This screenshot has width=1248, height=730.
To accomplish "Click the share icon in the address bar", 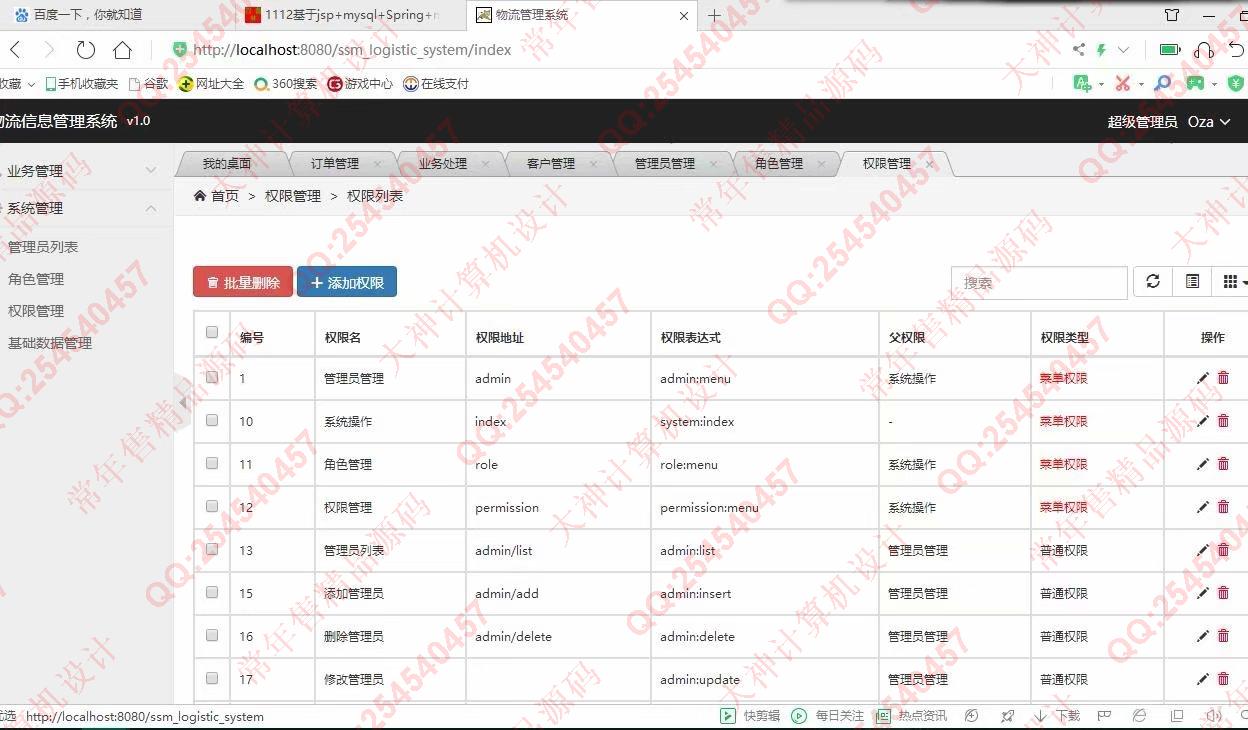I will point(1078,50).
